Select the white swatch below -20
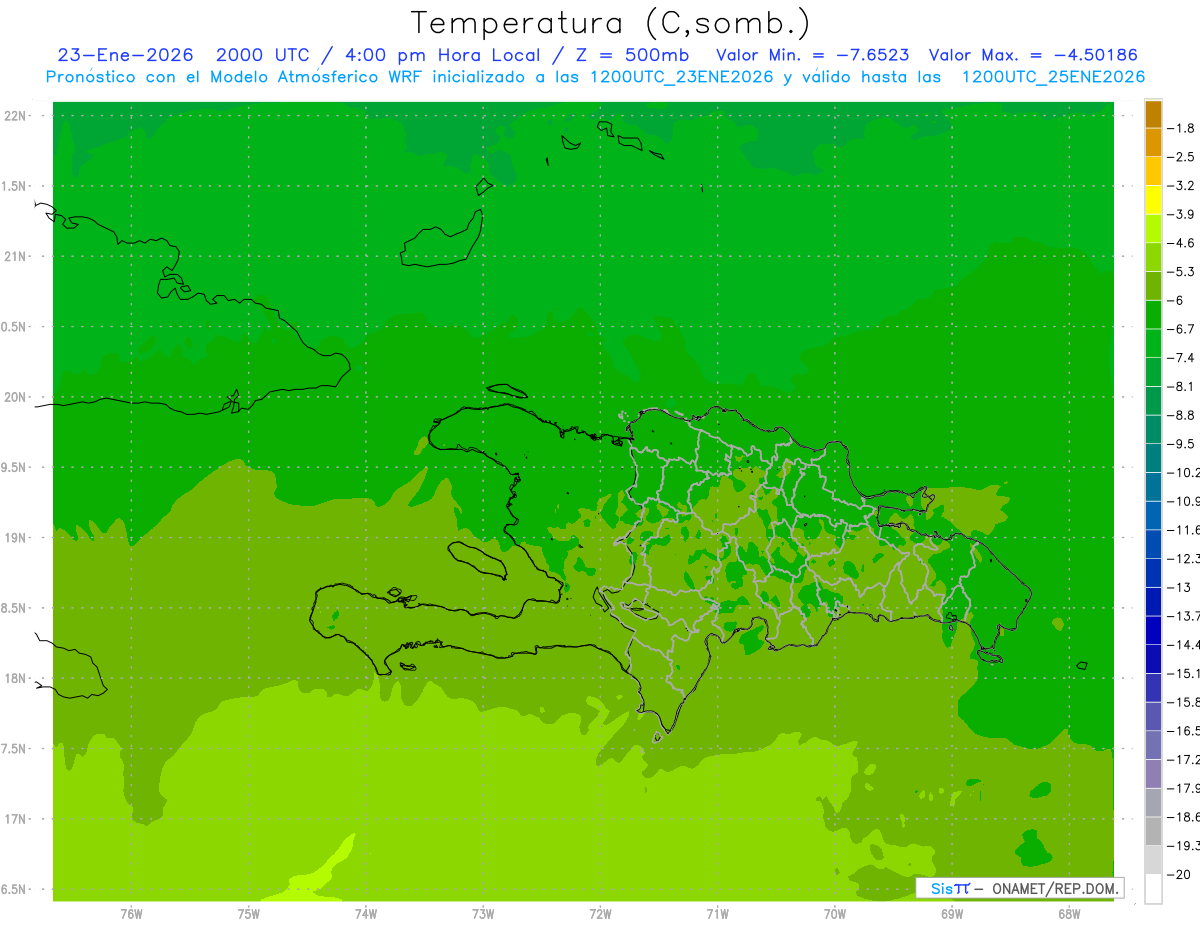1200x927 pixels. (x=1153, y=888)
